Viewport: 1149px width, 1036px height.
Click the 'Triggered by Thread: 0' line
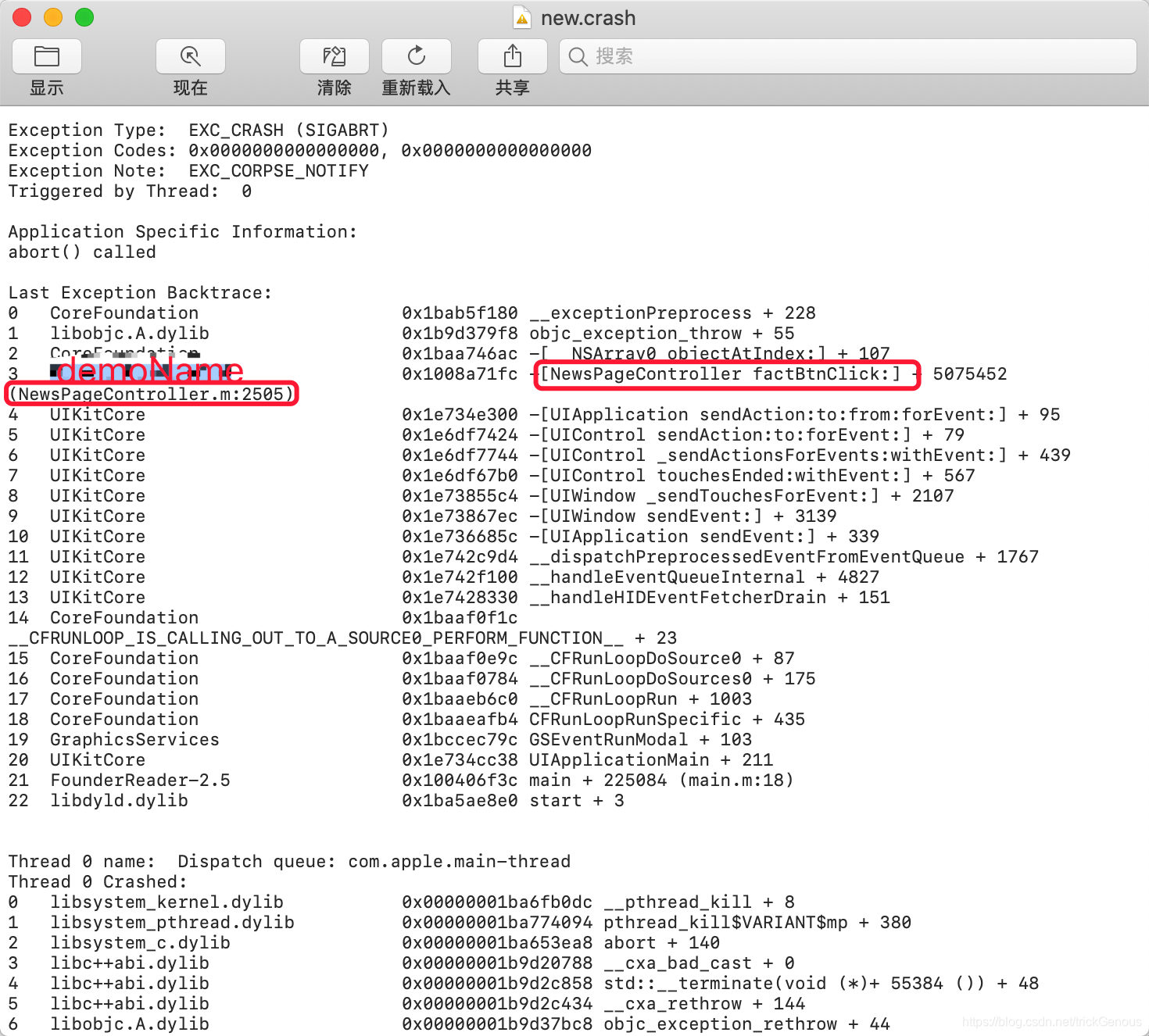tap(130, 191)
